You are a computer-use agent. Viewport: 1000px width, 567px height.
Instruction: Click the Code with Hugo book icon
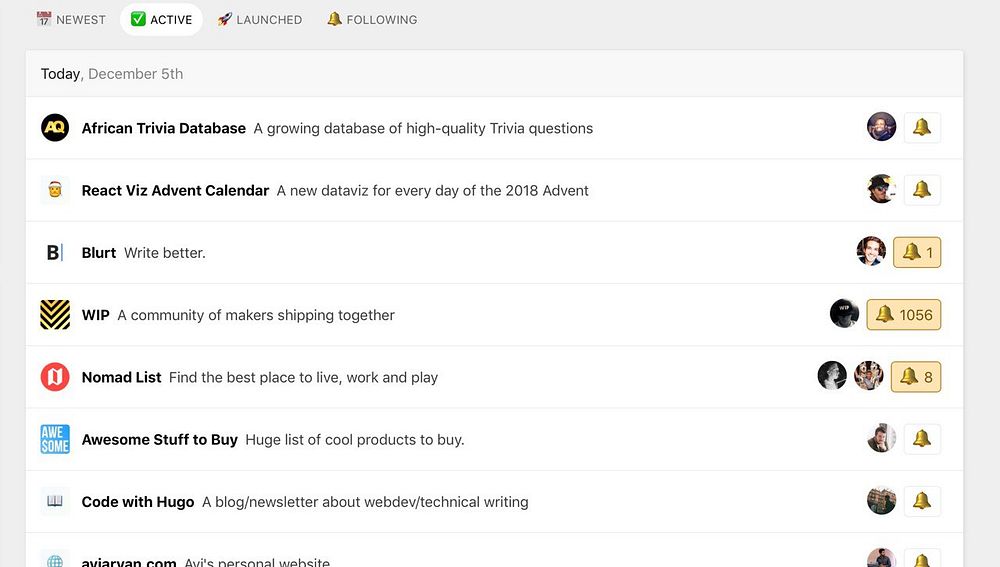coord(55,501)
